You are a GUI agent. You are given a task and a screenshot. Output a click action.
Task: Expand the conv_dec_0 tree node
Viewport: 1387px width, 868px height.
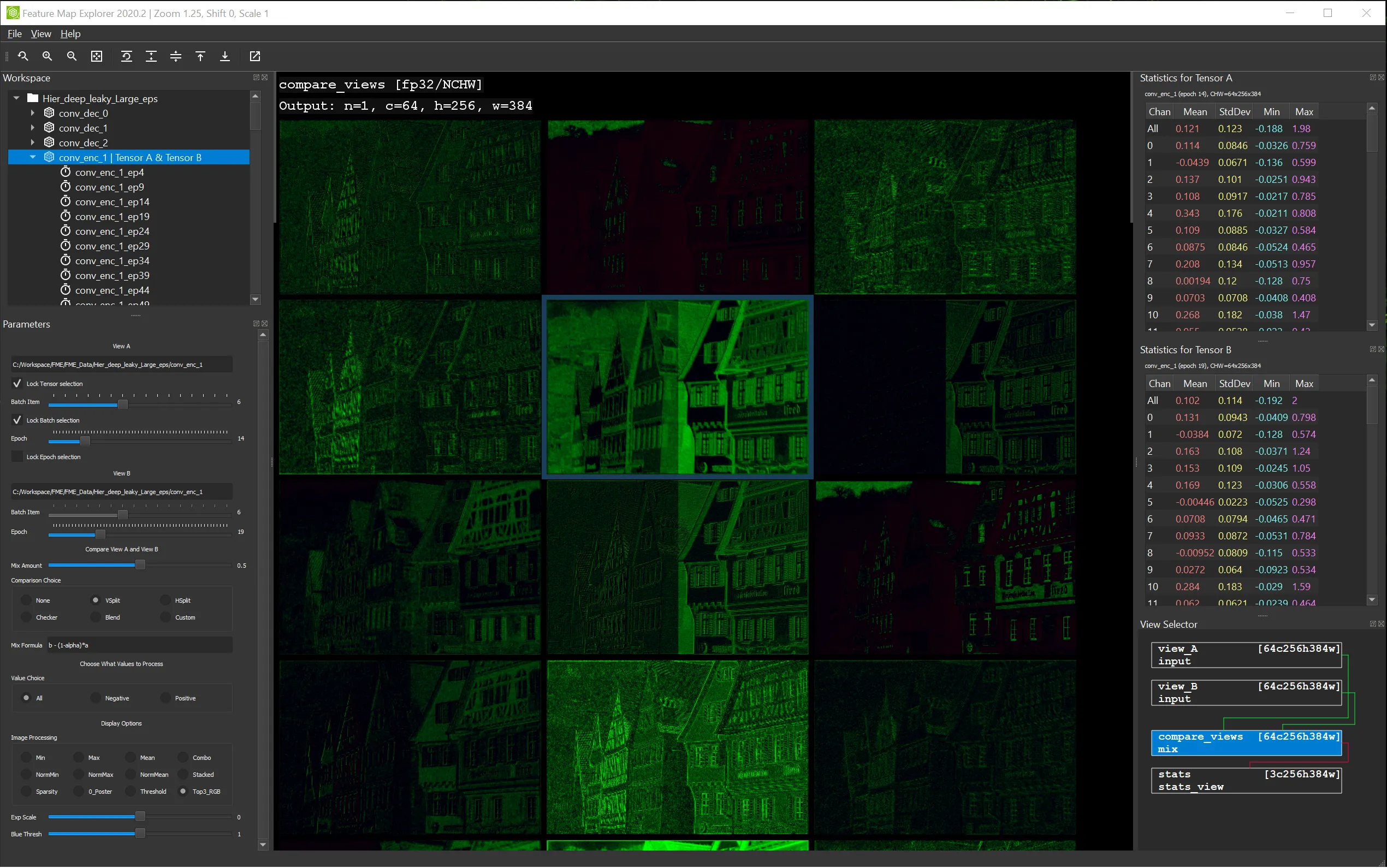click(33, 113)
